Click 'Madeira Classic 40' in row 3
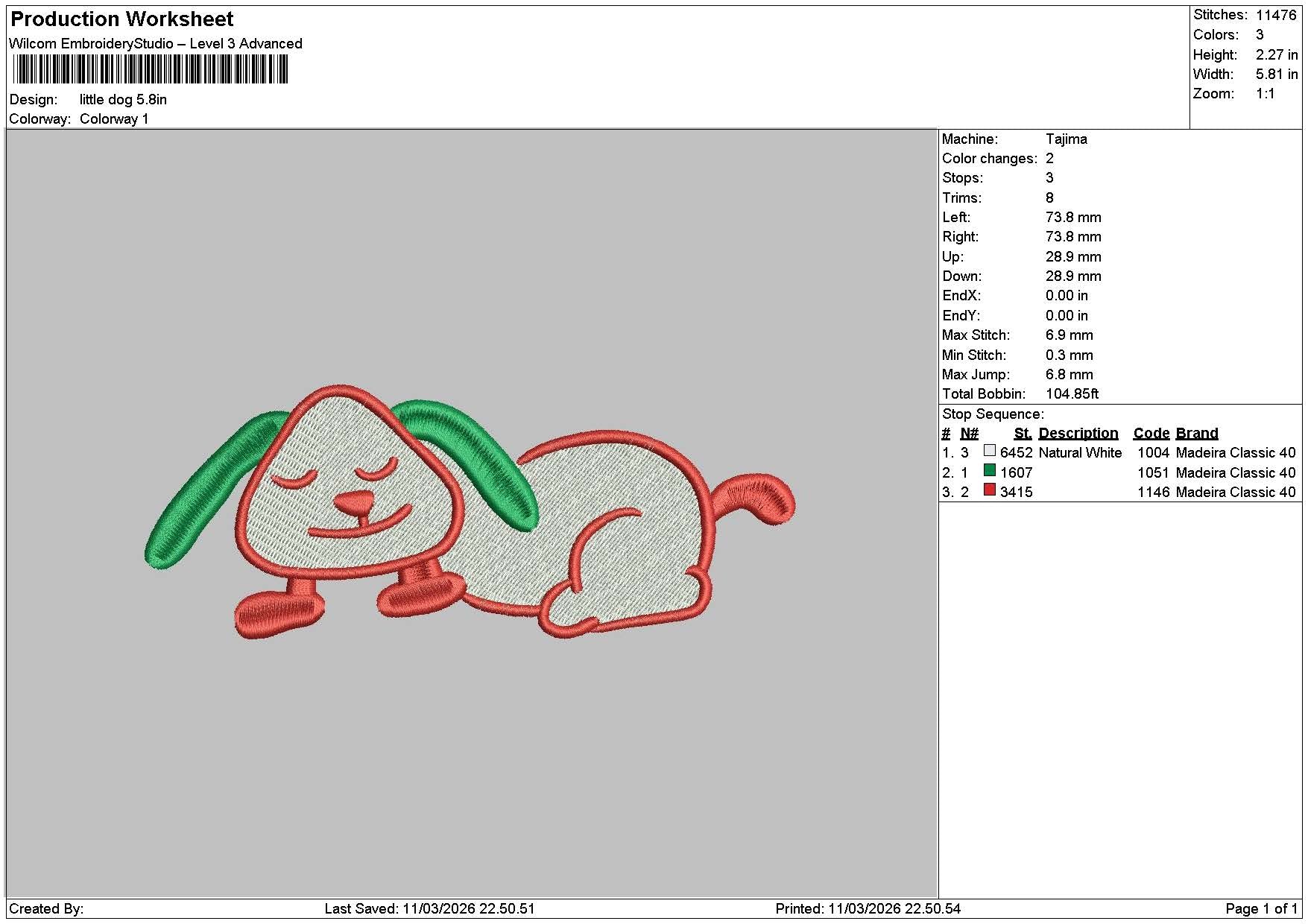1308x924 pixels. (1235, 492)
